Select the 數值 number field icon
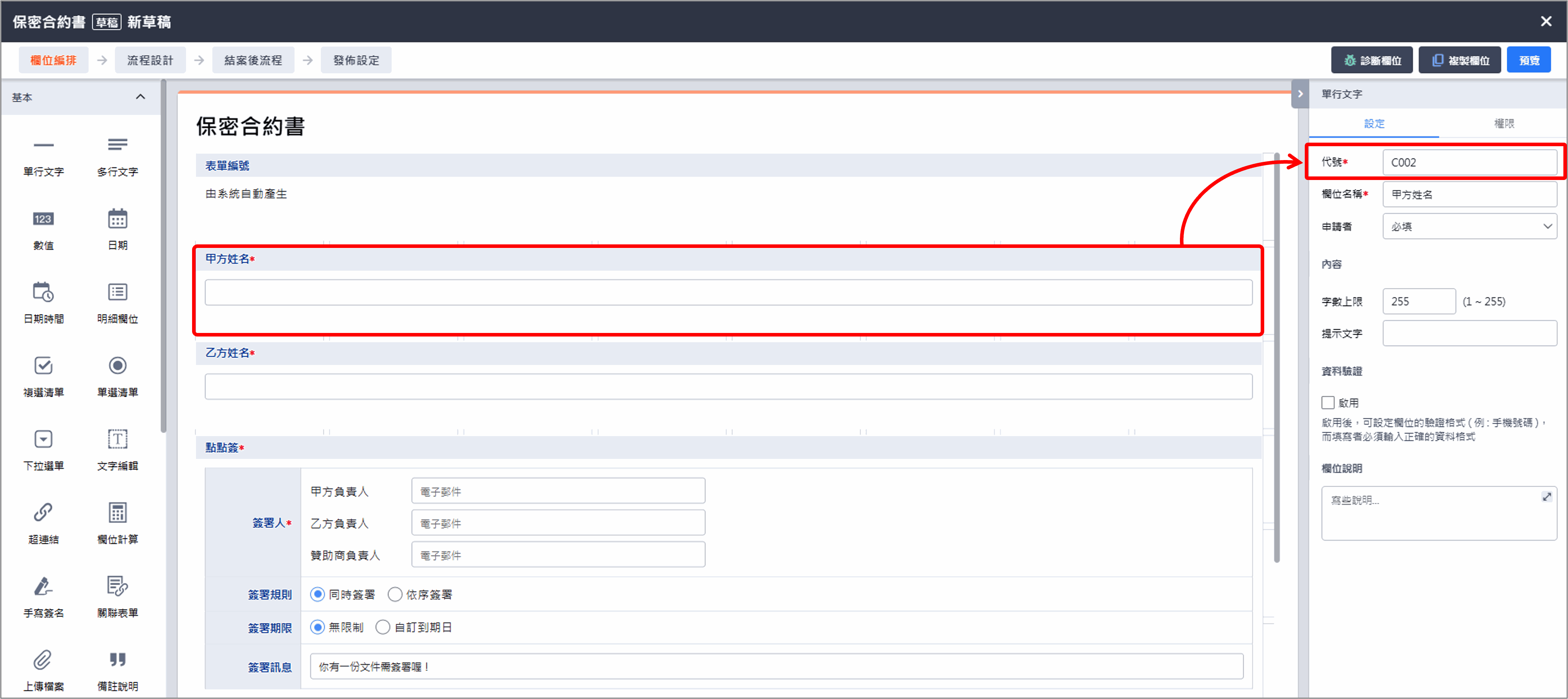Image resolution: width=1568 pixels, height=699 pixels. tap(43, 218)
